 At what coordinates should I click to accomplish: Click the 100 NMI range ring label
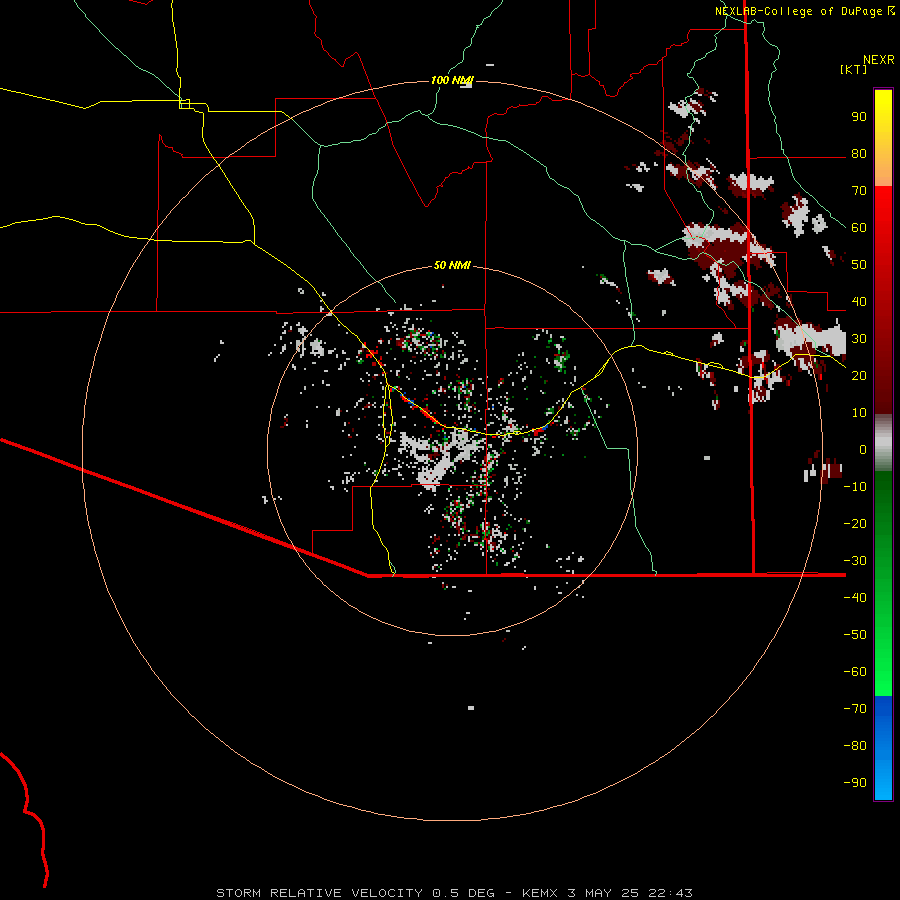pos(452,80)
